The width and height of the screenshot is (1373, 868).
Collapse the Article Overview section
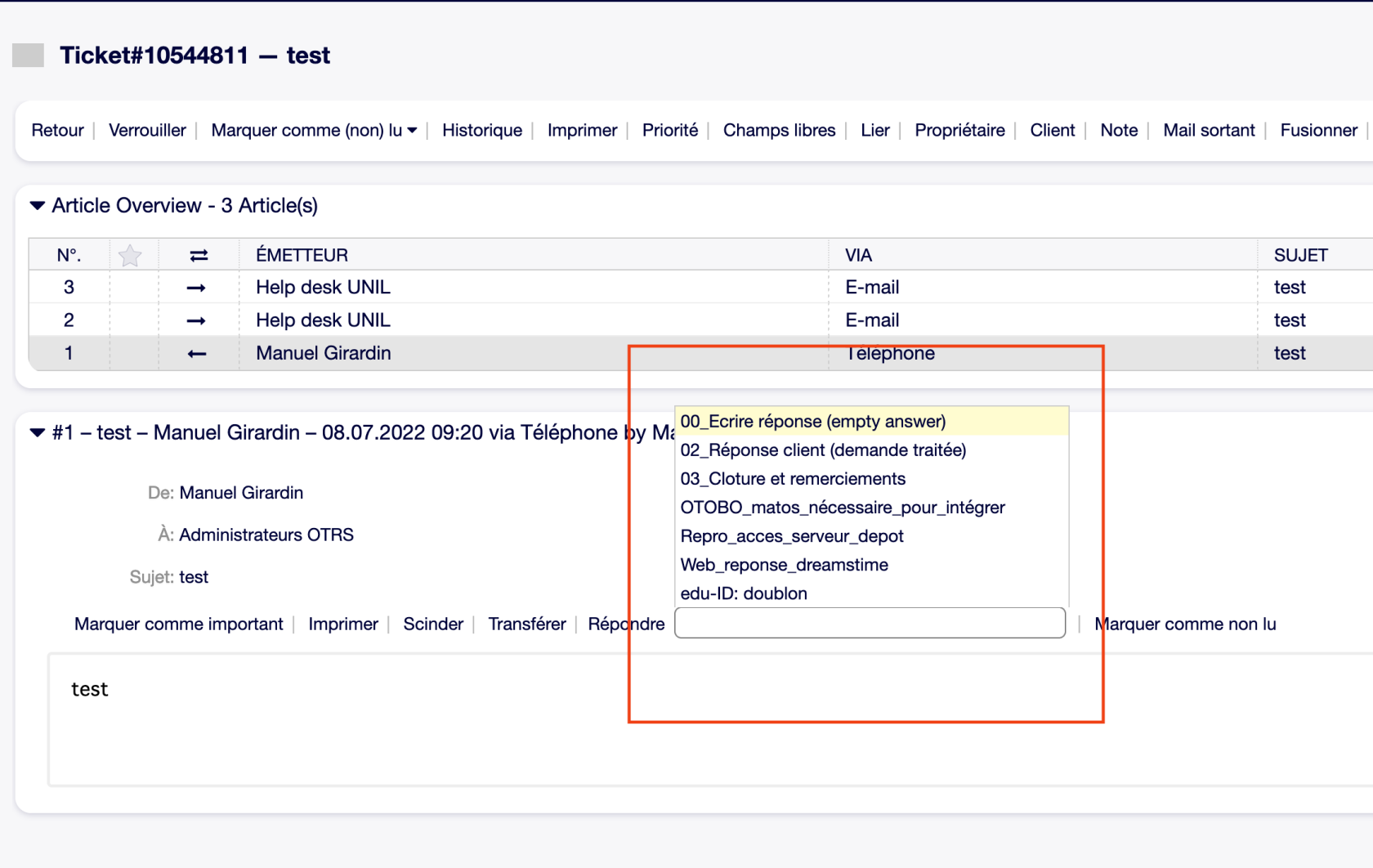38,206
